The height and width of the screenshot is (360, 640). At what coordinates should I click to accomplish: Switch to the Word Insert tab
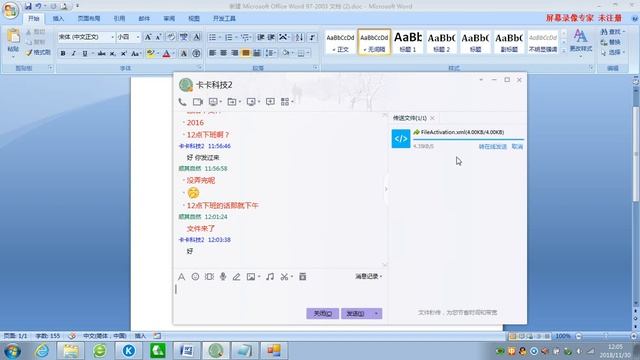pos(58,18)
